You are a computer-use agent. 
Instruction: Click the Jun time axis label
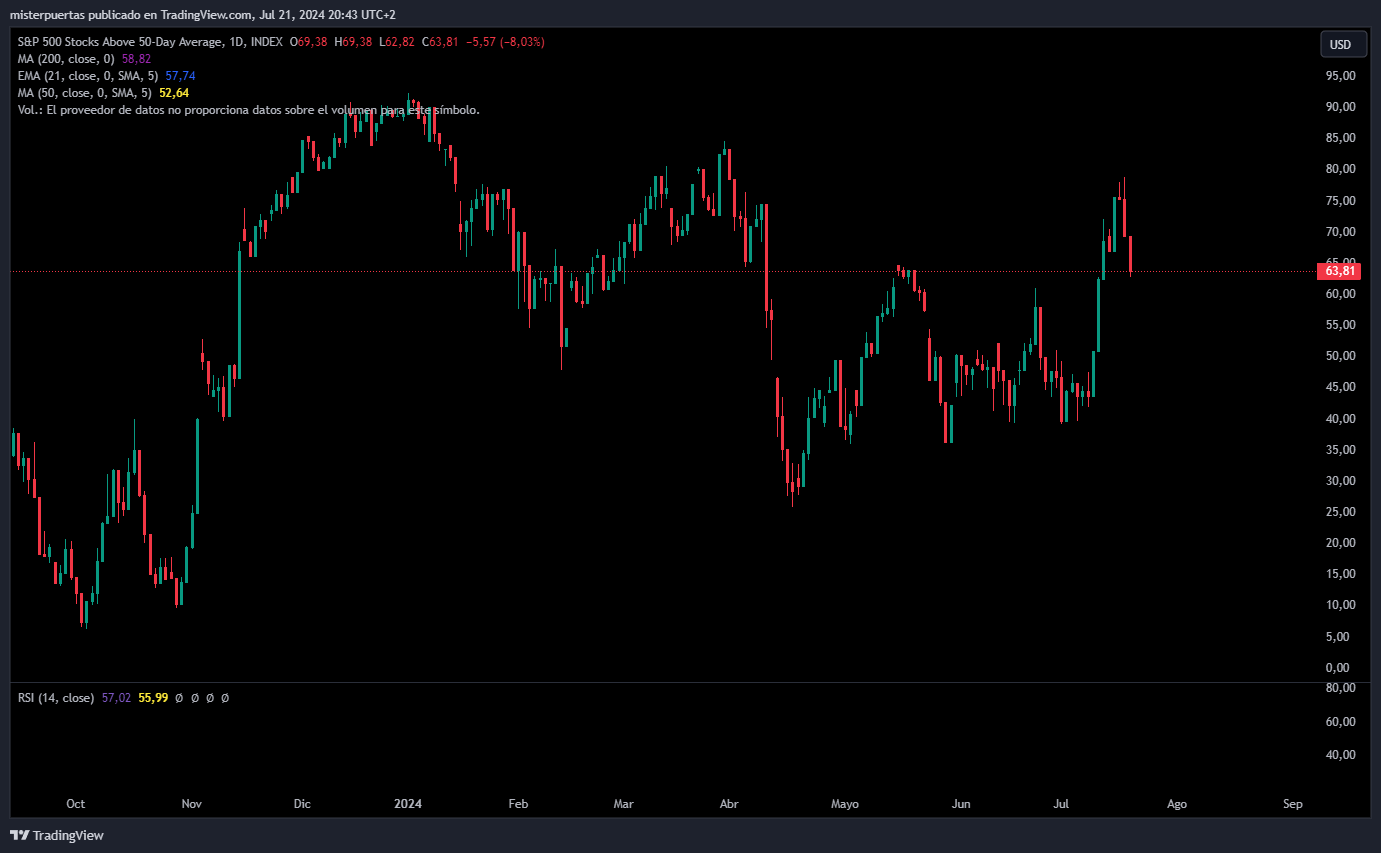click(x=961, y=804)
